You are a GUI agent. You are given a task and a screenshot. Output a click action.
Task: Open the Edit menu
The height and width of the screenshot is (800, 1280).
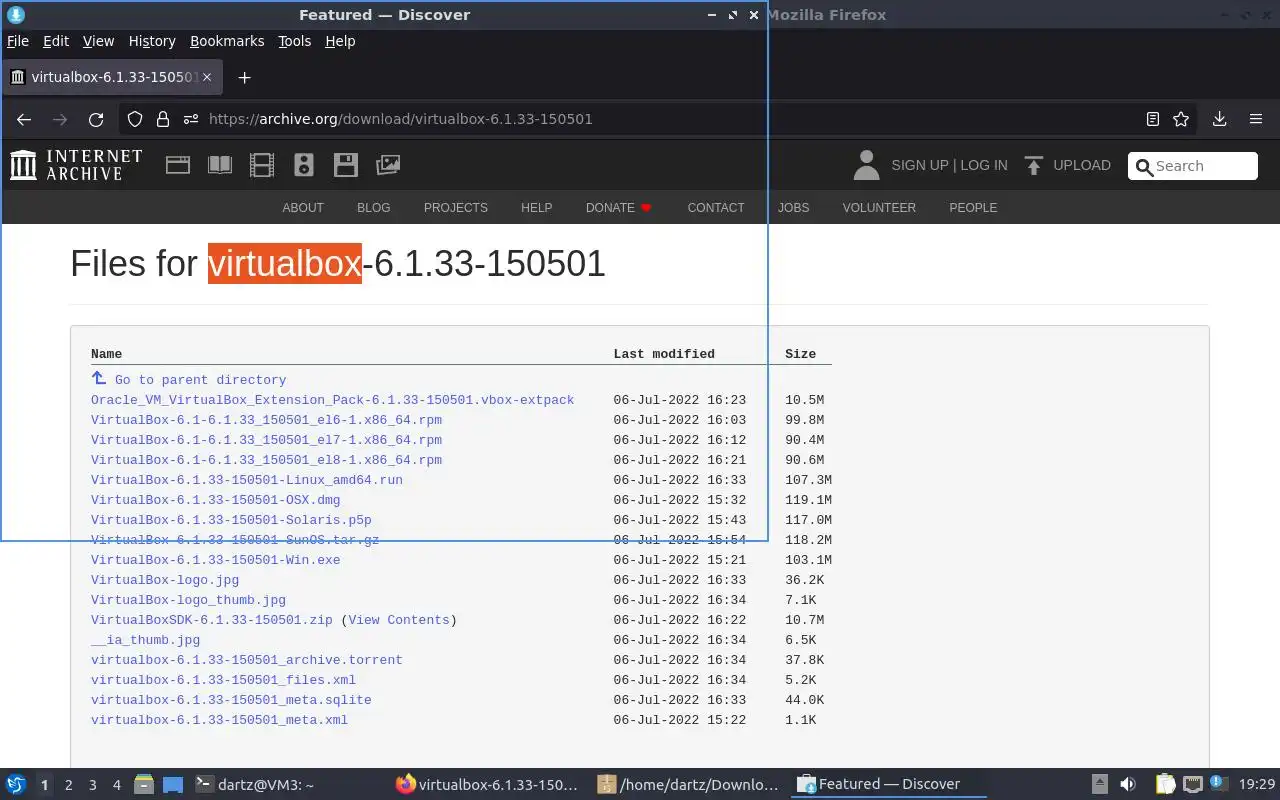click(56, 41)
